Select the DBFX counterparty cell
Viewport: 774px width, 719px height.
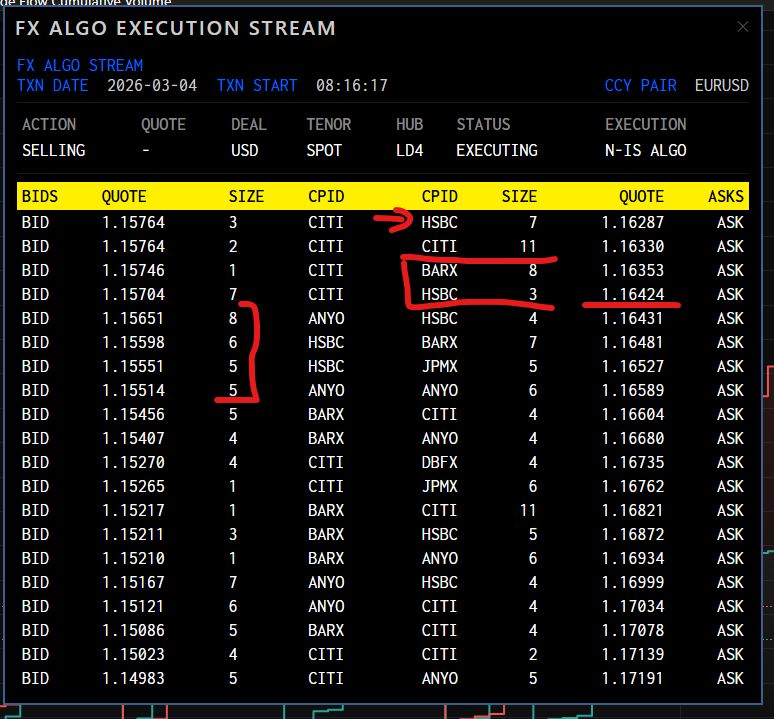pyautogui.click(x=439, y=462)
